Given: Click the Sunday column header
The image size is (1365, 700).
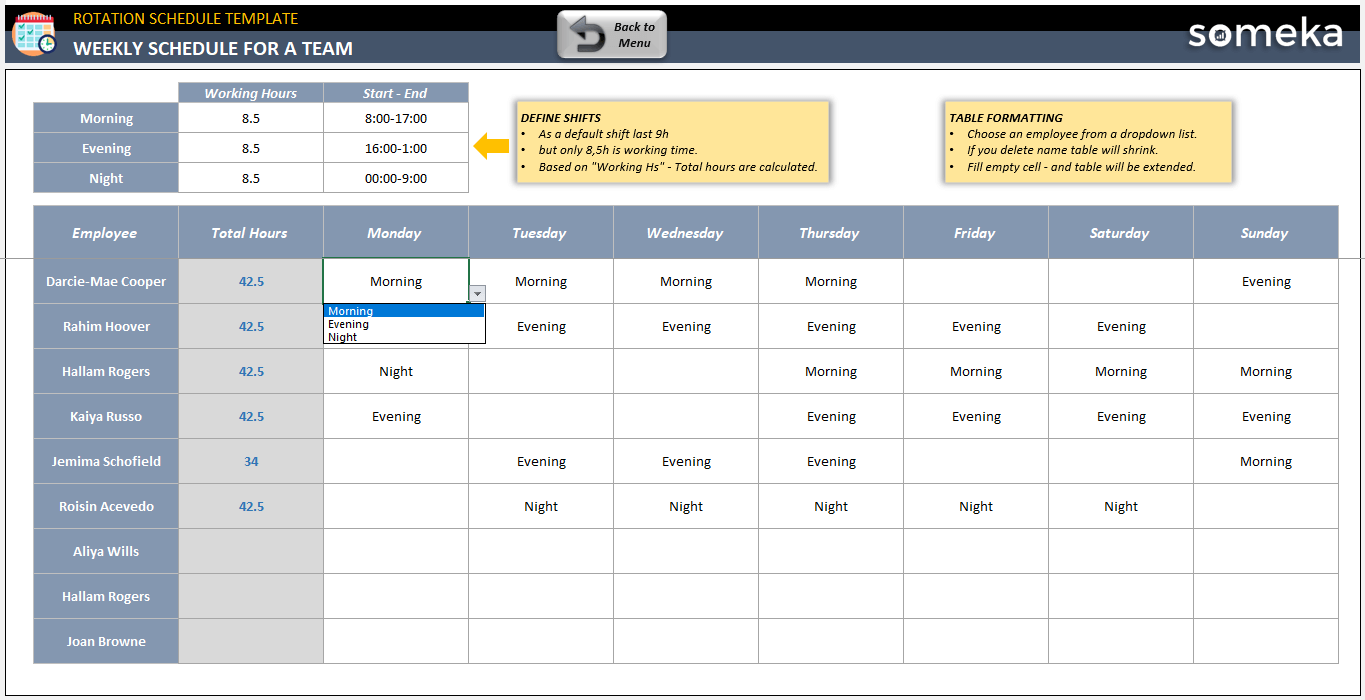Looking at the screenshot, I should (x=1266, y=232).
